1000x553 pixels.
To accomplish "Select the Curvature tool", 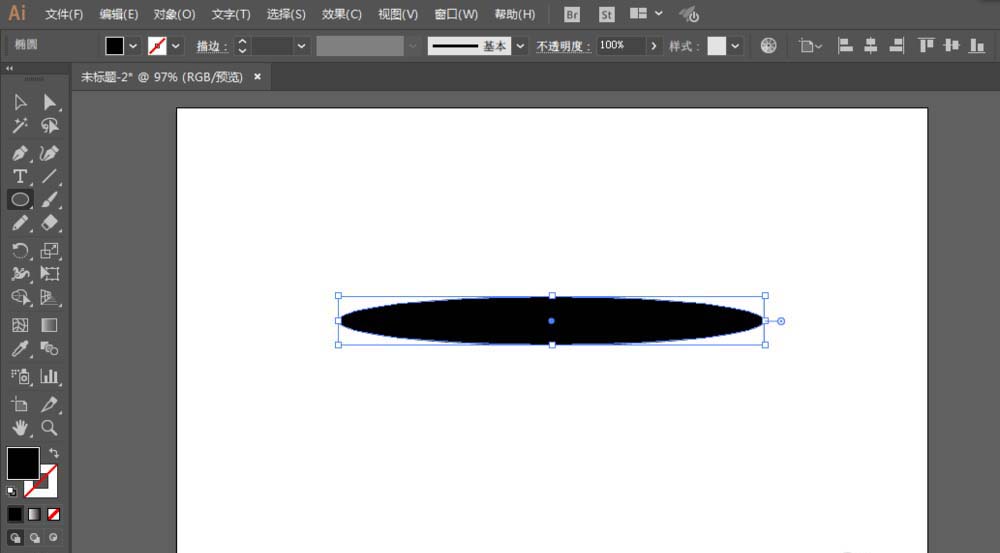I will pyautogui.click(x=49, y=153).
